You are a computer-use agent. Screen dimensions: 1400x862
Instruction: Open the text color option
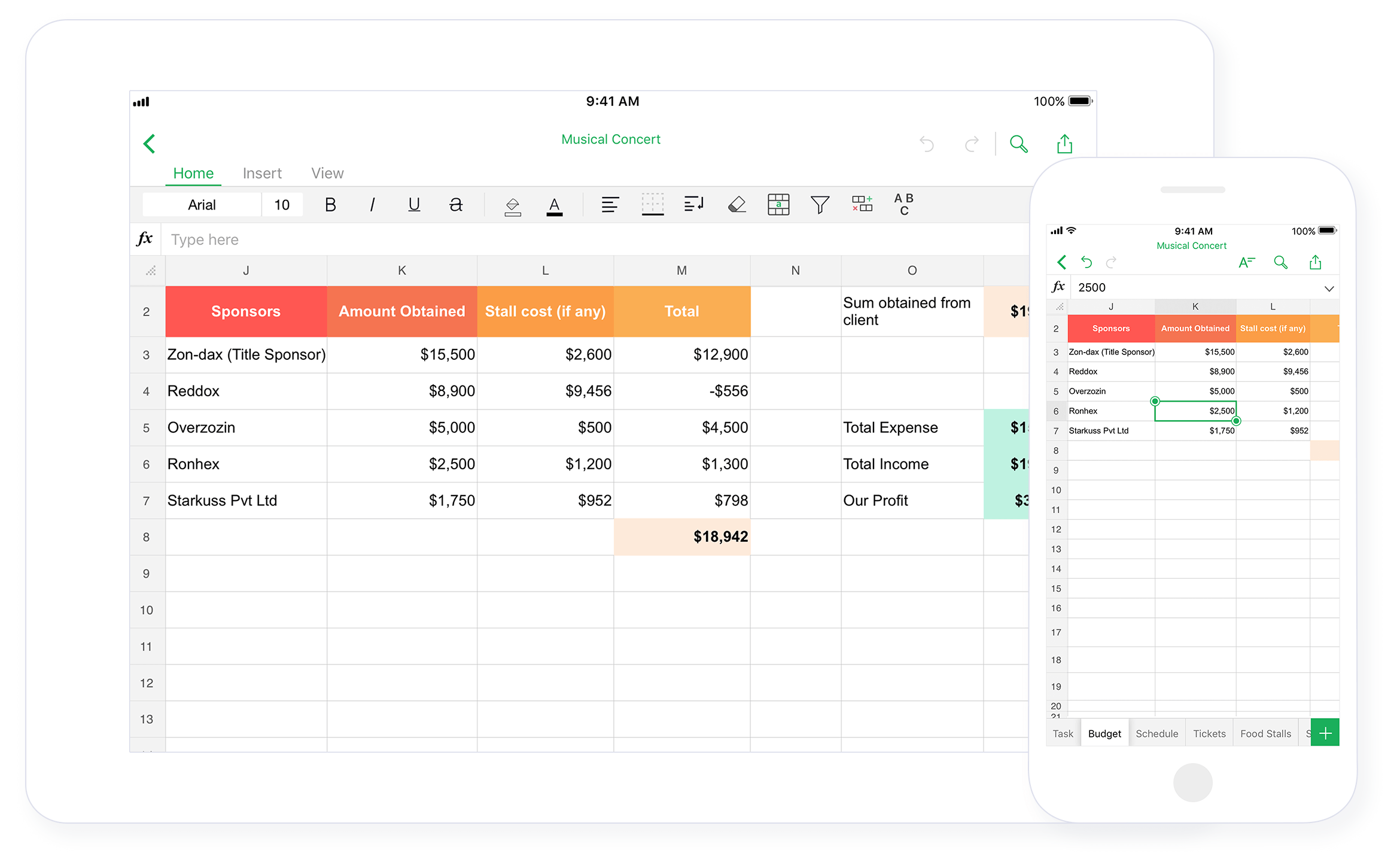tap(555, 206)
